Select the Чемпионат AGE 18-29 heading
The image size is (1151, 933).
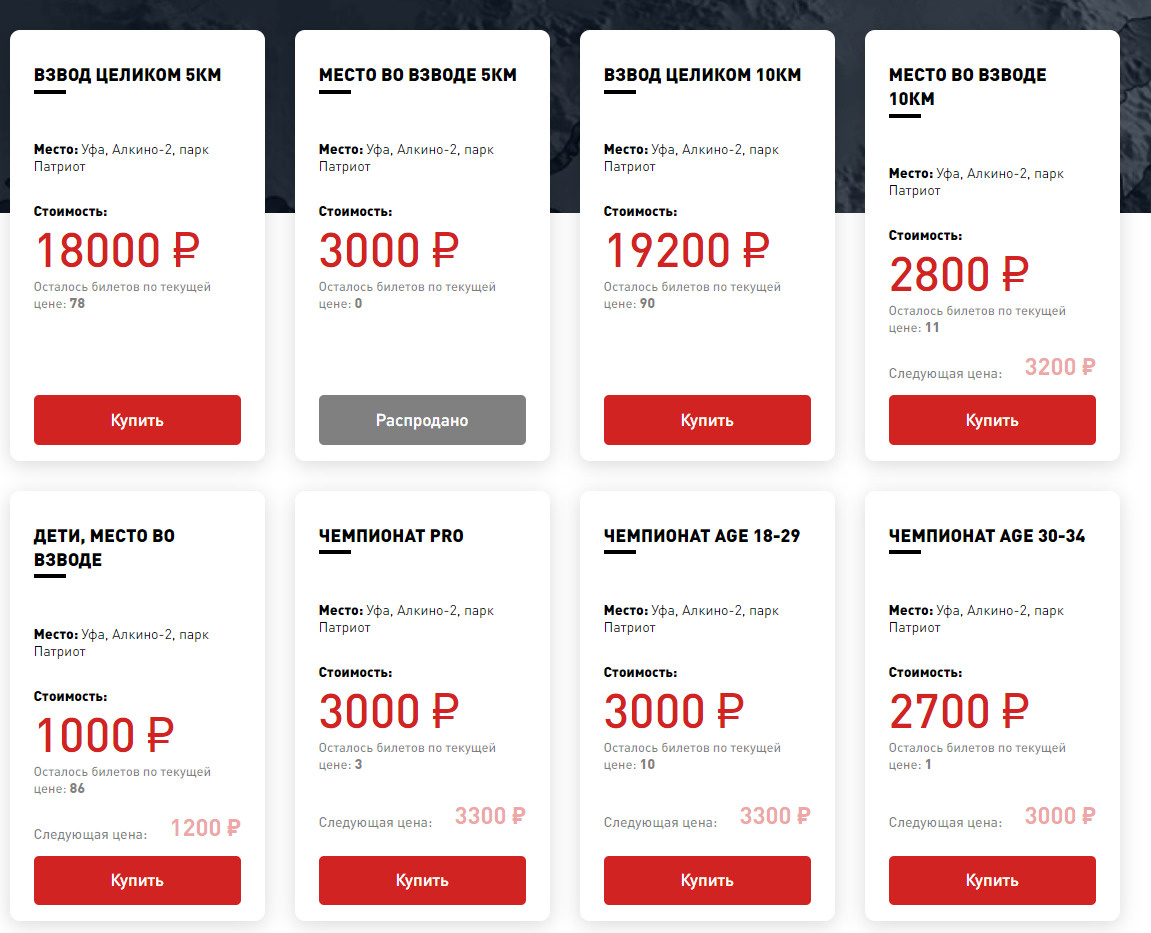pos(702,536)
